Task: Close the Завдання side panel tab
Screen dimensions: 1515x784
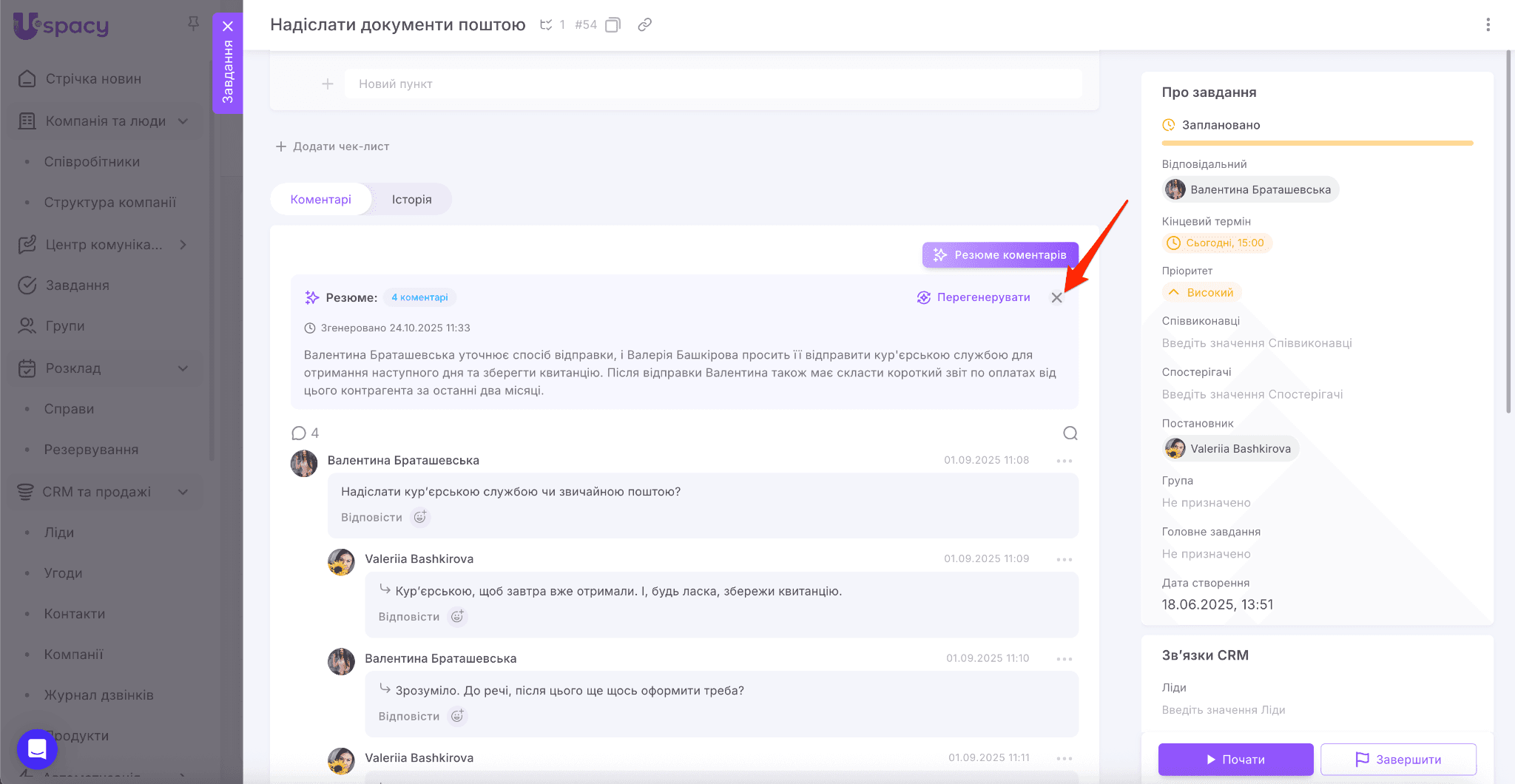Action: (228, 27)
